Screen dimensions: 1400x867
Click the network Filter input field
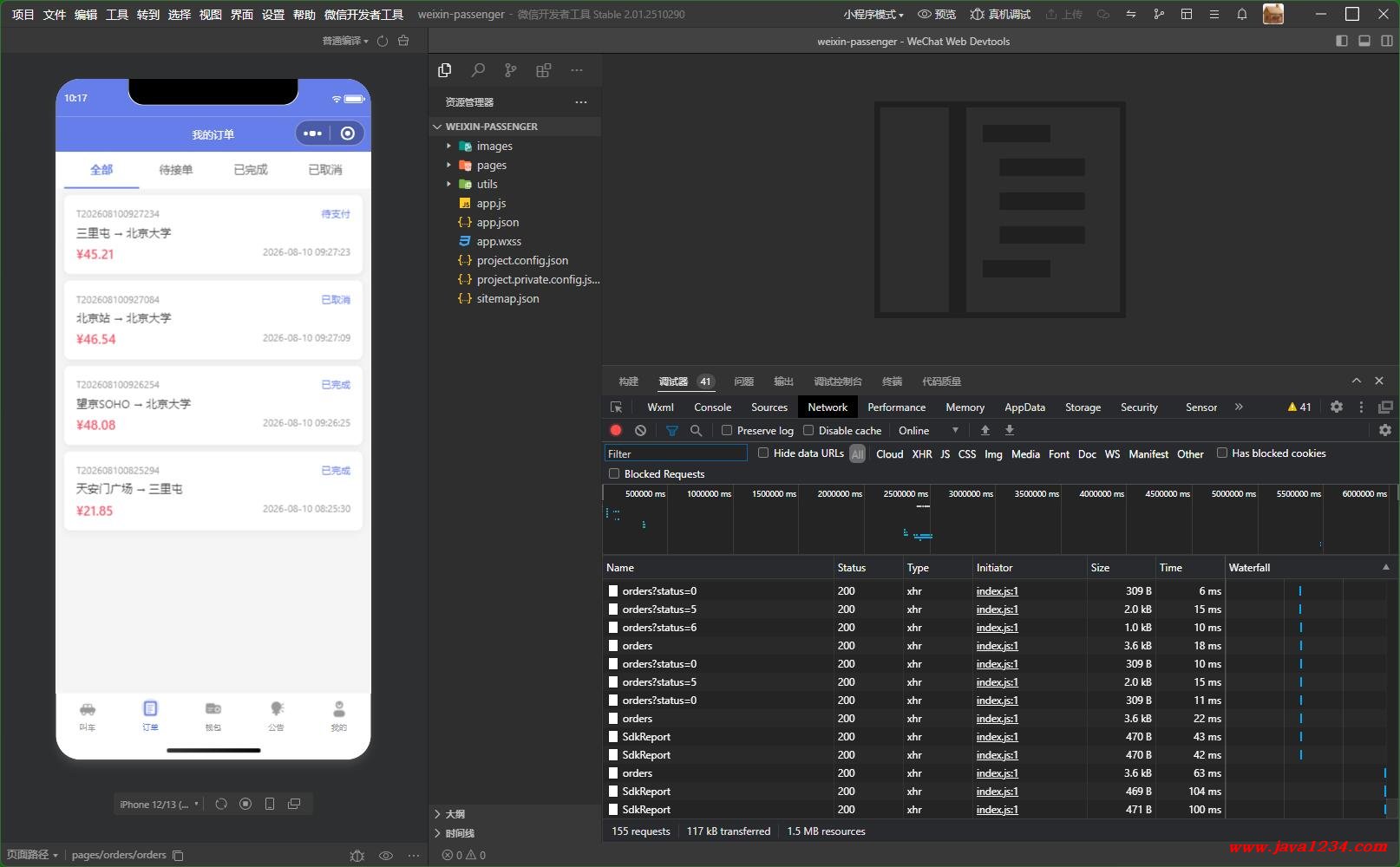coord(676,453)
